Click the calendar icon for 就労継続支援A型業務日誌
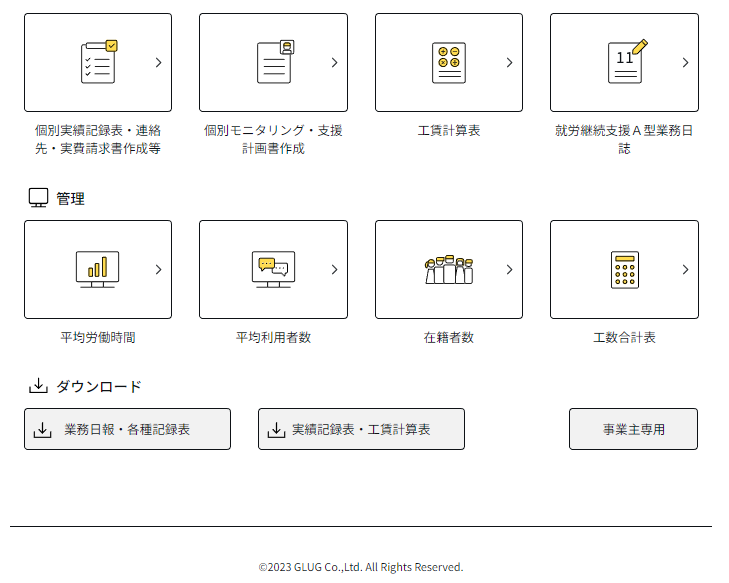729x583 pixels. (x=626, y=62)
